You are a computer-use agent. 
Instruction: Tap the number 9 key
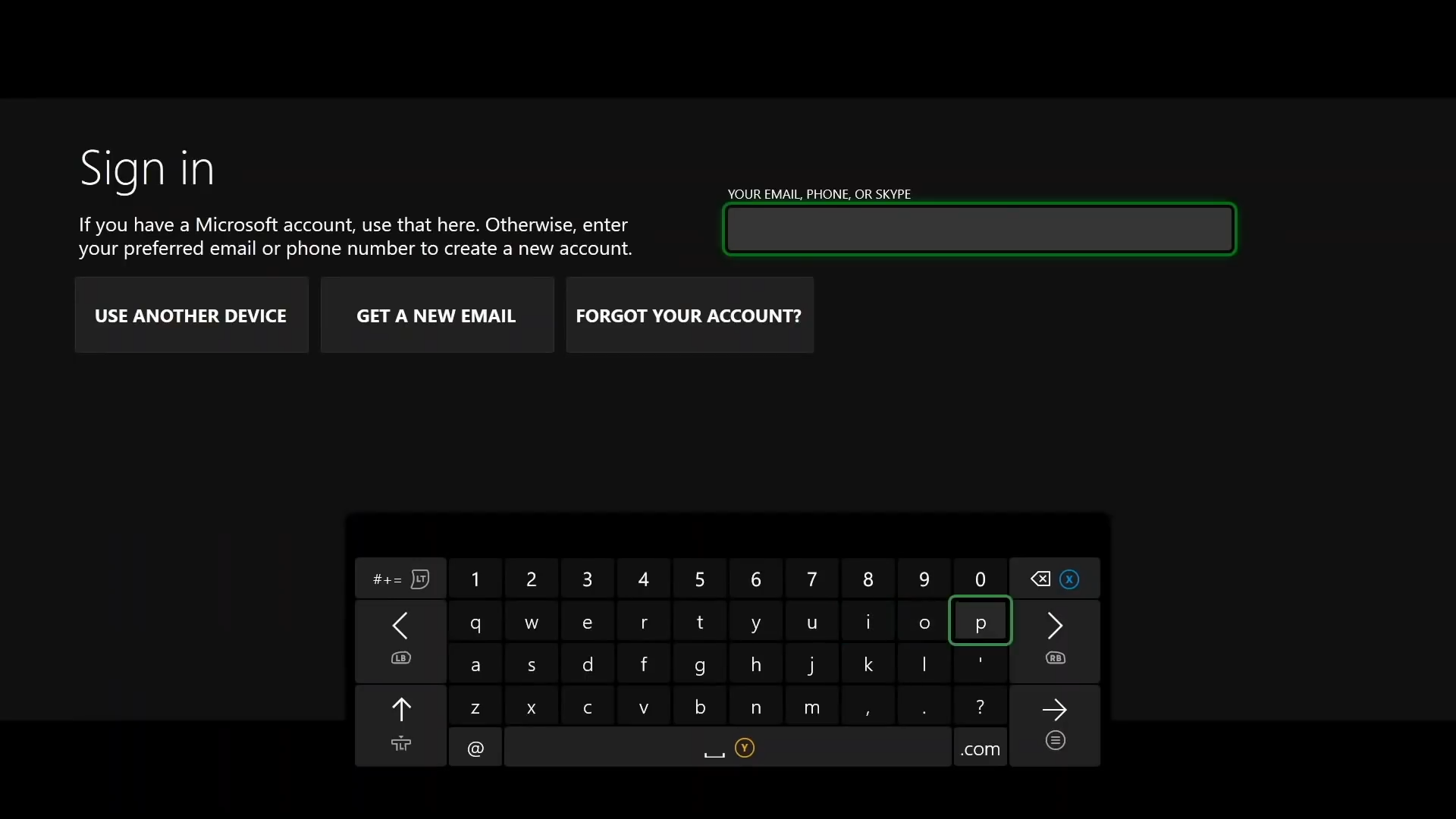(924, 579)
